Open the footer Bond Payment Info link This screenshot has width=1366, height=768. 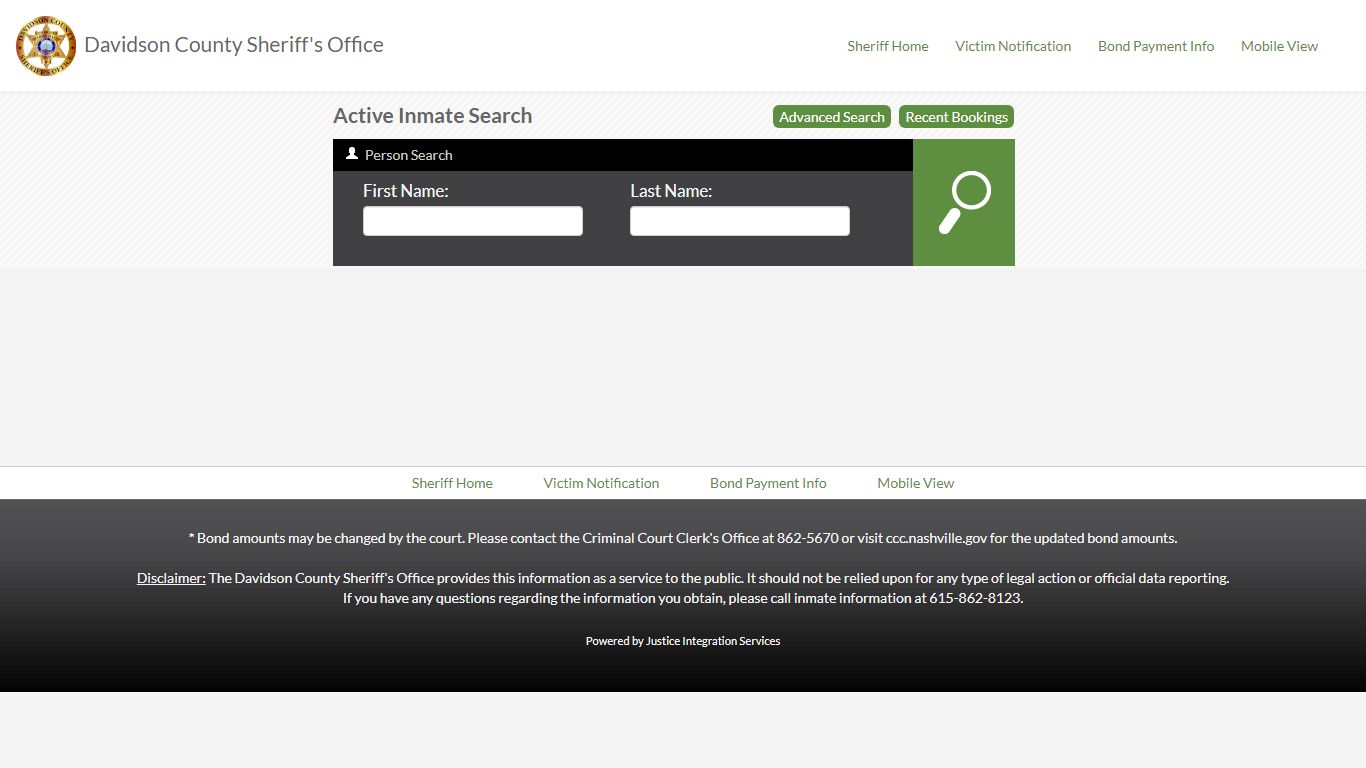point(768,483)
